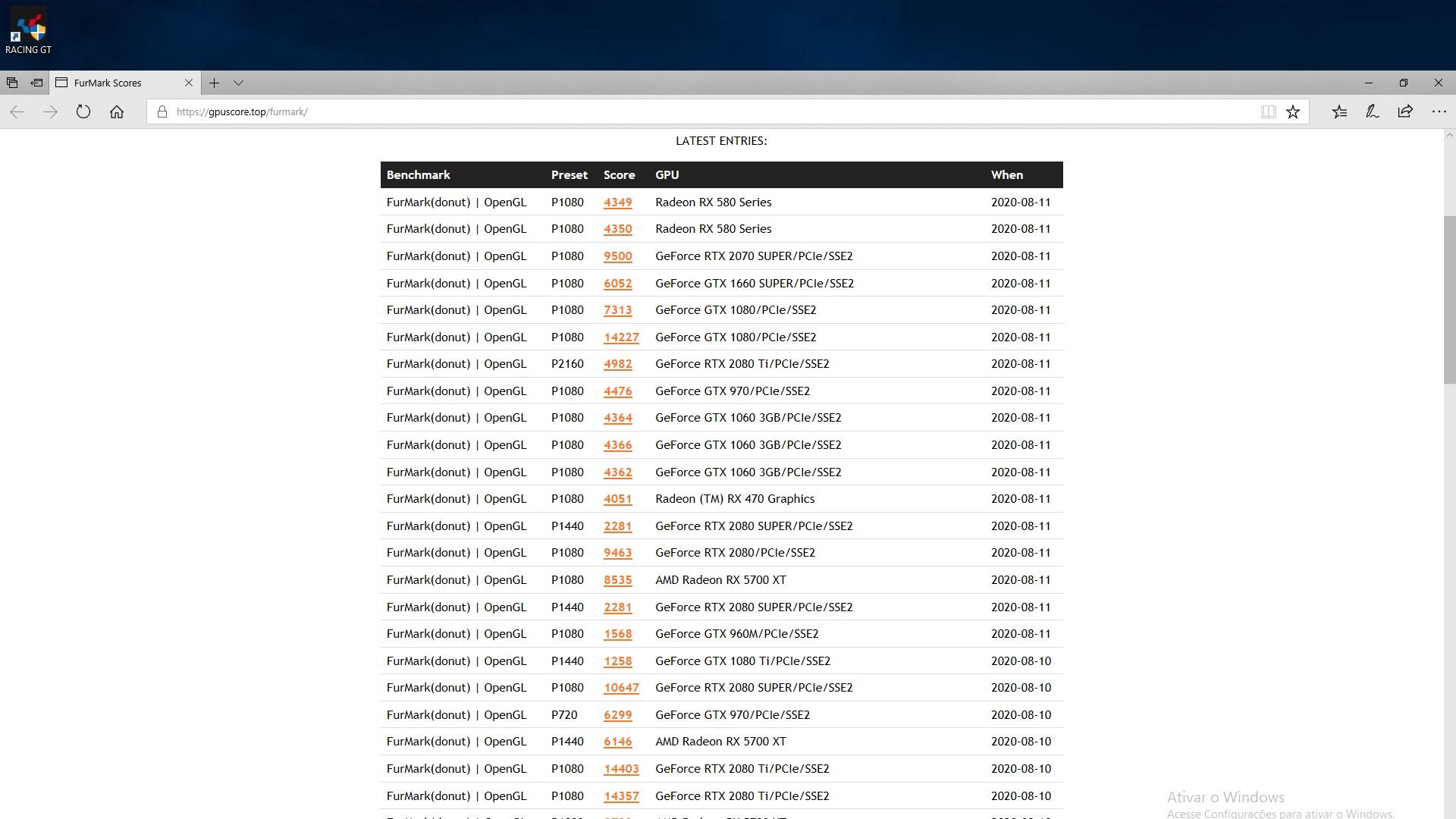Go to the browser home page
1456x819 pixels.
[x=116, y=111]
